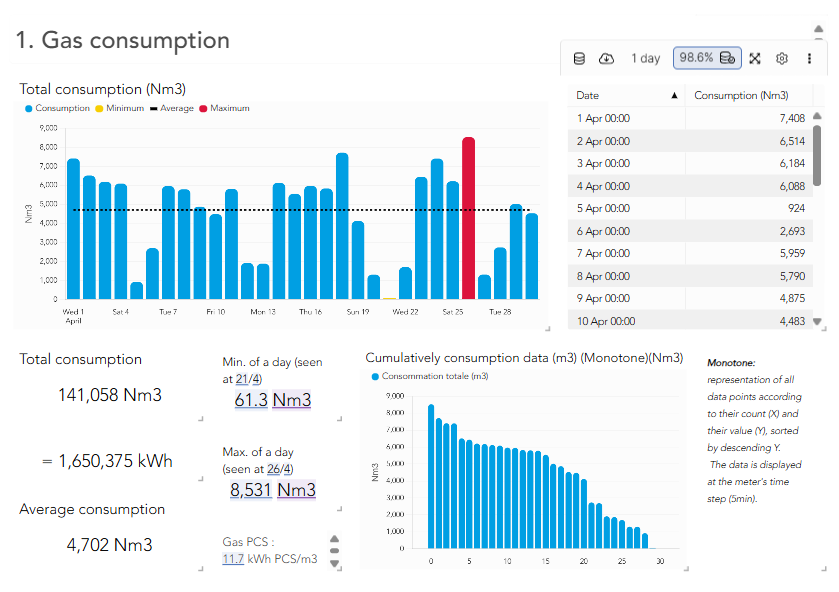Click the 924 value for 5 Apr

796,208
